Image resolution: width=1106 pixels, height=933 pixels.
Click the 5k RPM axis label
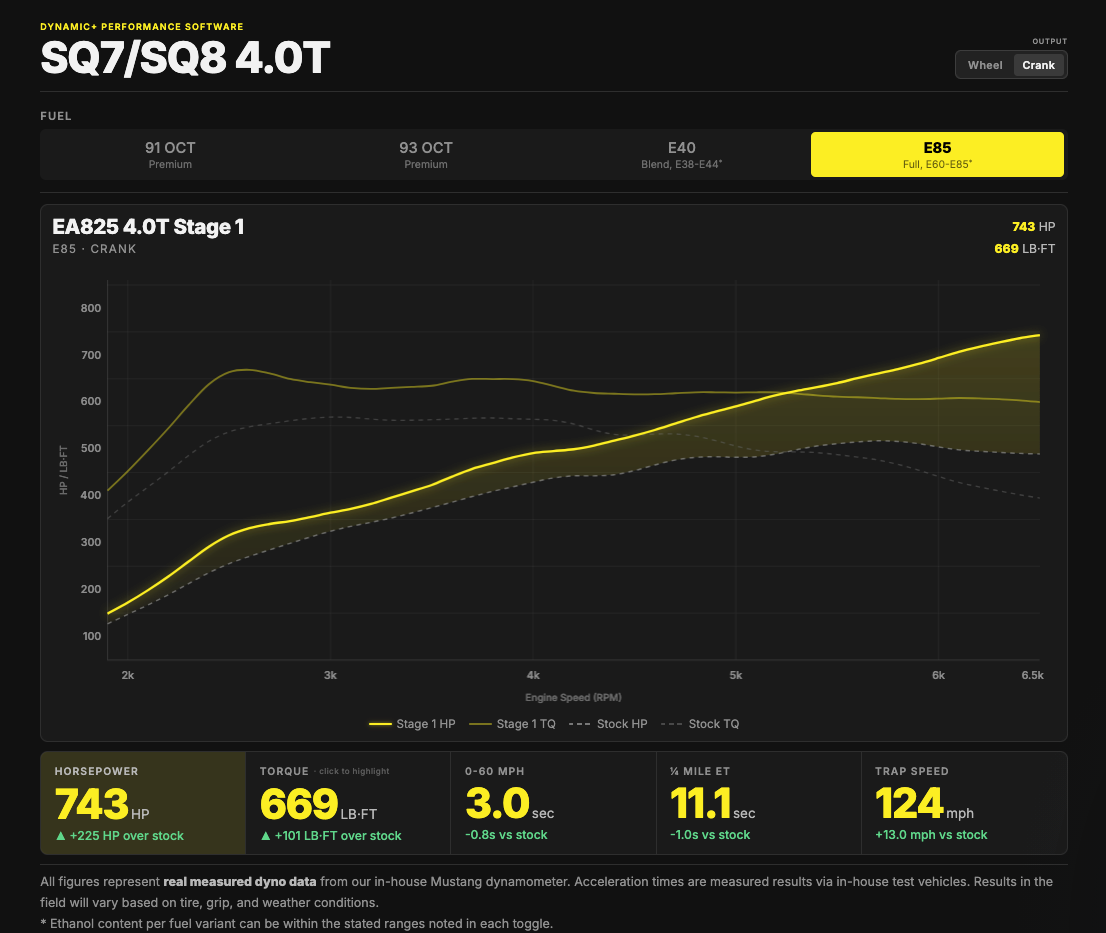[x=736, y=676]
